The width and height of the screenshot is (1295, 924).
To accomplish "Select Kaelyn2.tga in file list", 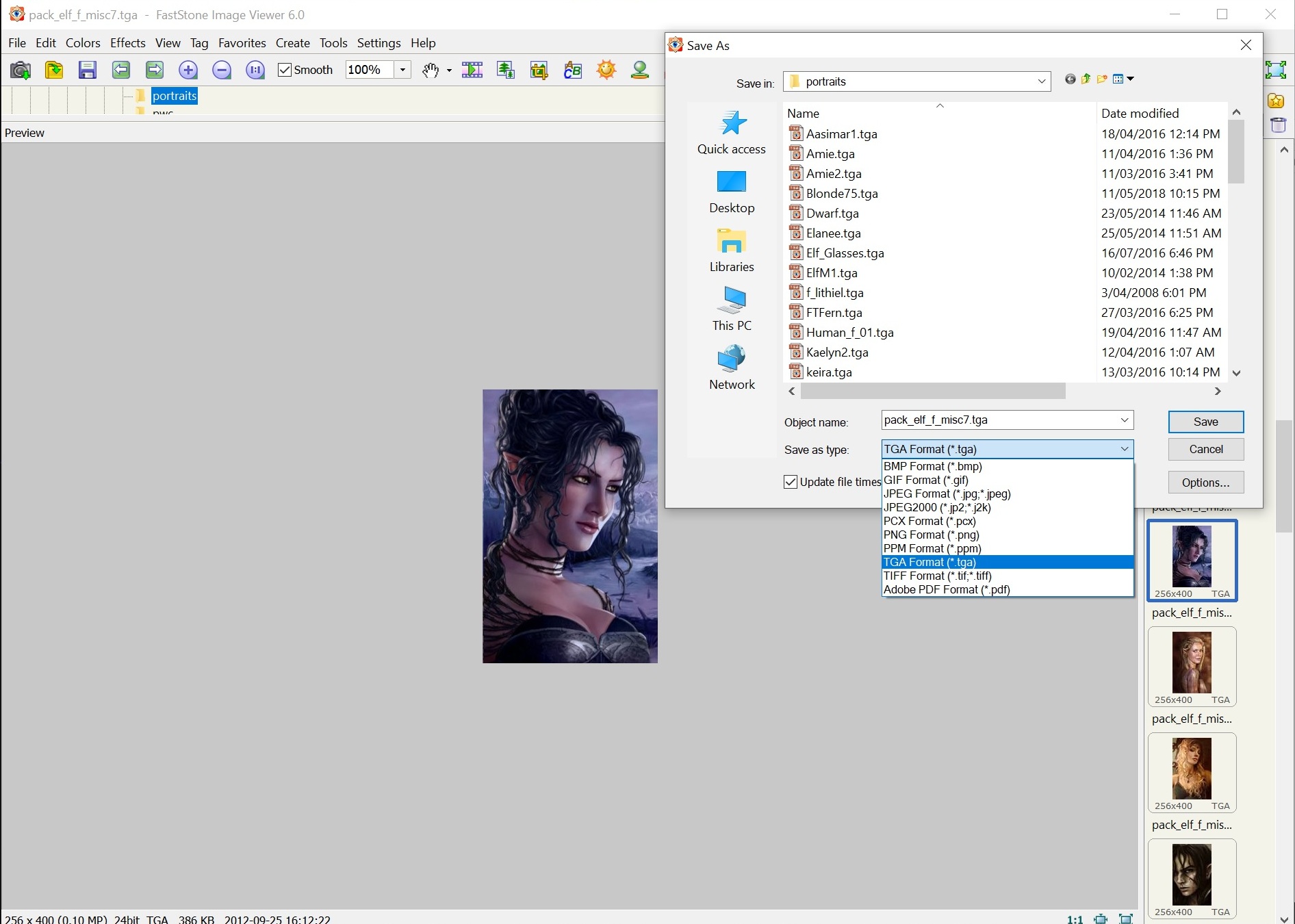I will 837,352.
